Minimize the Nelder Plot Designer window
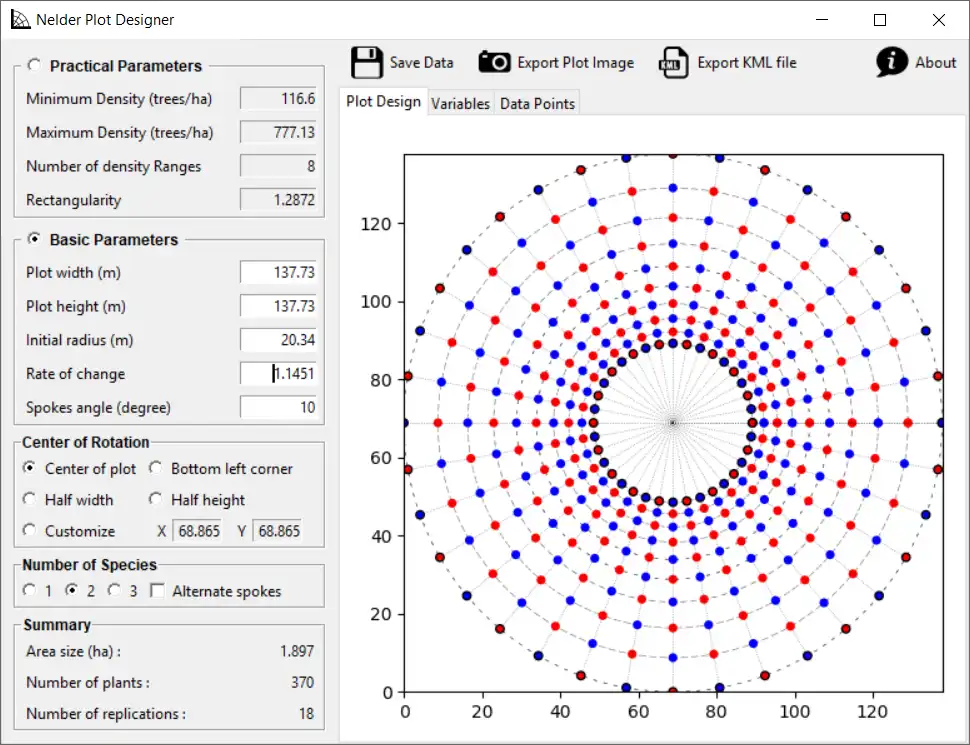970x745 pixels. (x=822, y=20)
